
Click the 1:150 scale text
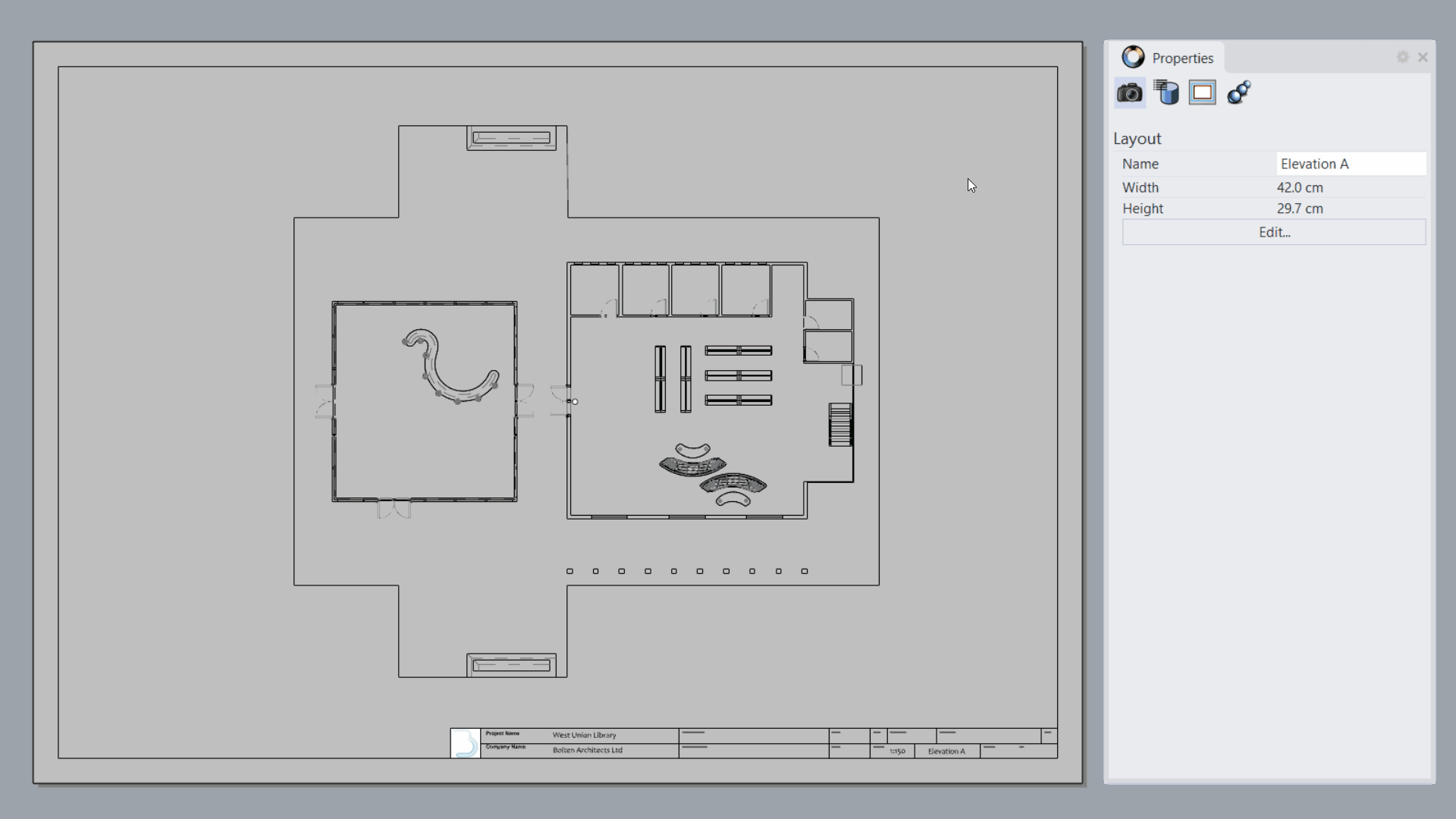(x=897, y=752)
